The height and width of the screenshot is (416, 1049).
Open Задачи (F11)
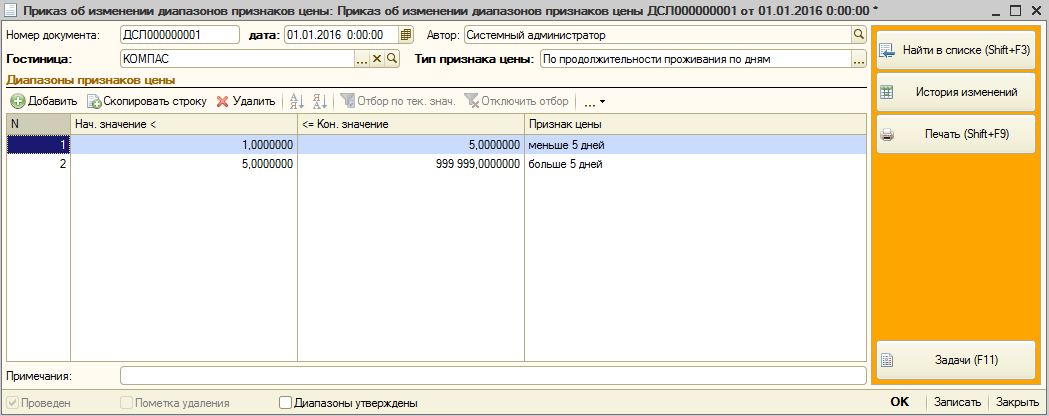point(955,360)
